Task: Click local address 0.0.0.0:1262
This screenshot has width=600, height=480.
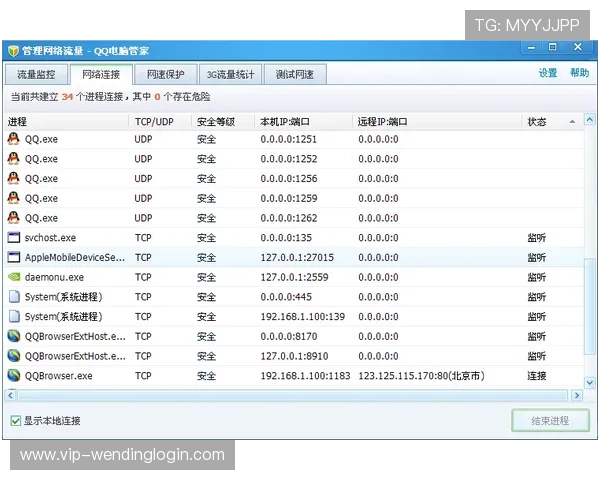Action: pyautogui.click(x=289, y=218)
